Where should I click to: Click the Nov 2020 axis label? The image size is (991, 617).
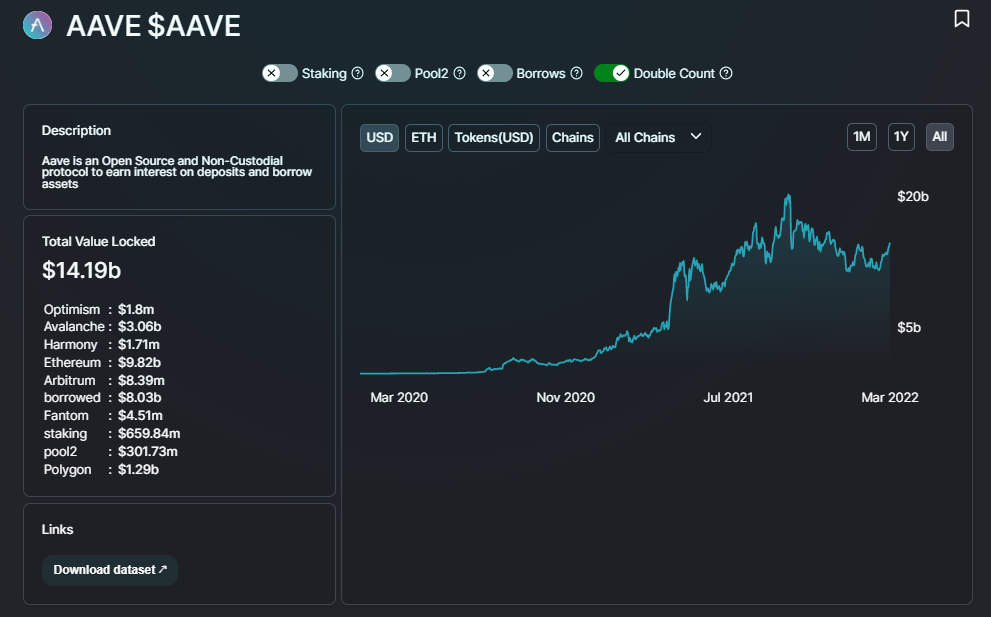(x=566, y=398)
